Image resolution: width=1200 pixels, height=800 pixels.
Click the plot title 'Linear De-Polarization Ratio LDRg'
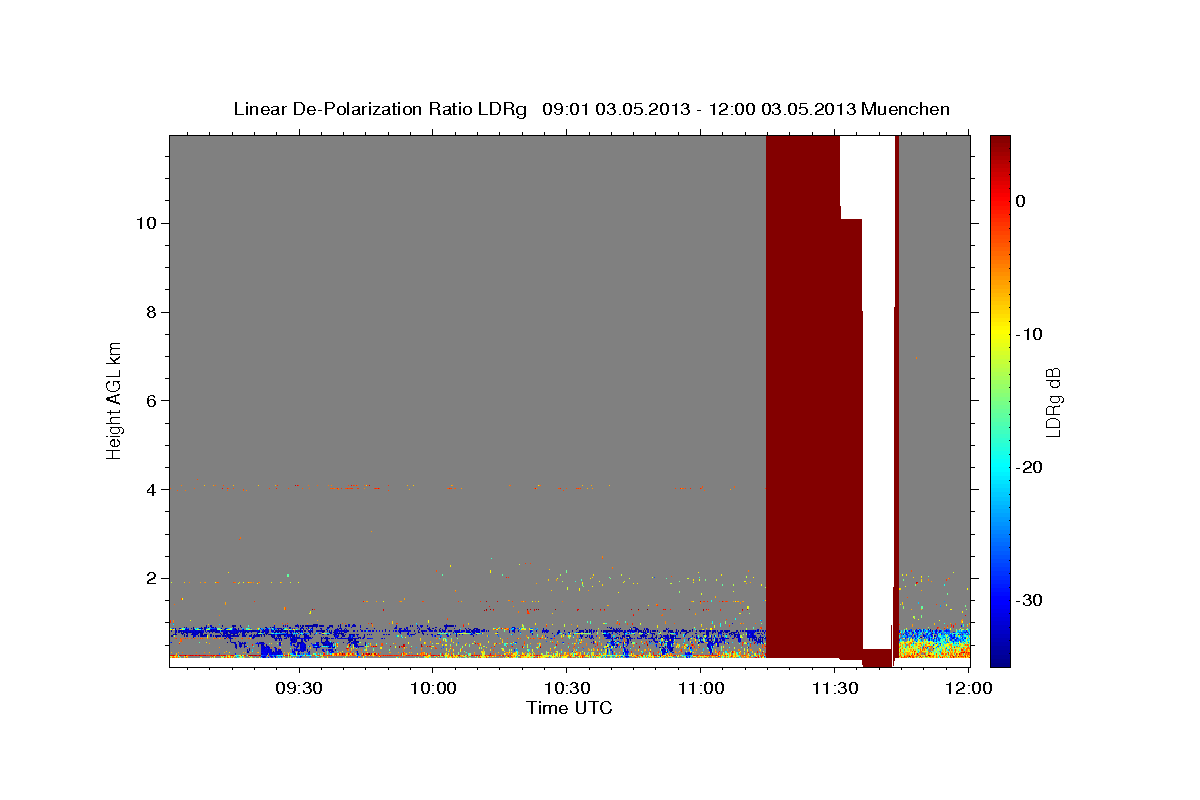(379, 109)
